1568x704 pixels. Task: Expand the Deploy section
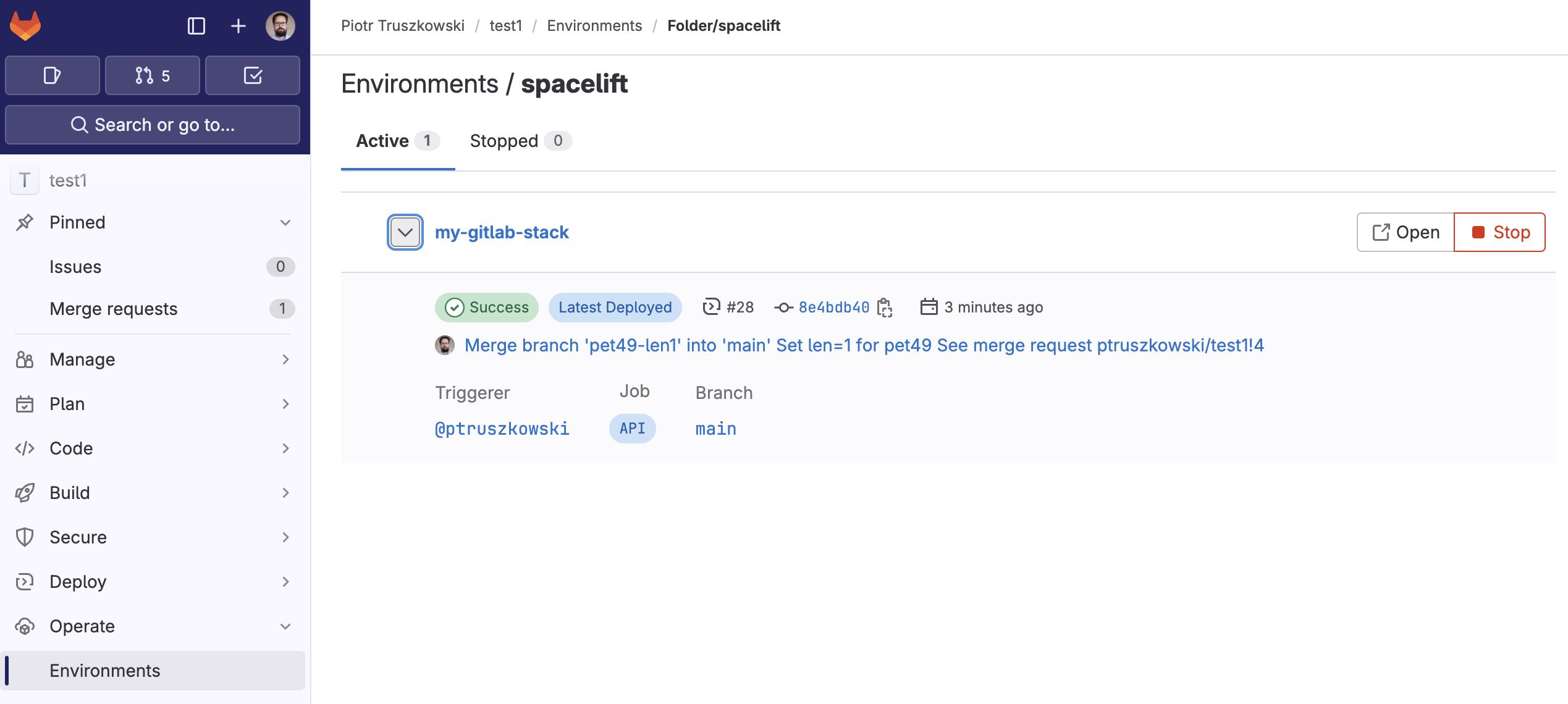tap(285, 581)
